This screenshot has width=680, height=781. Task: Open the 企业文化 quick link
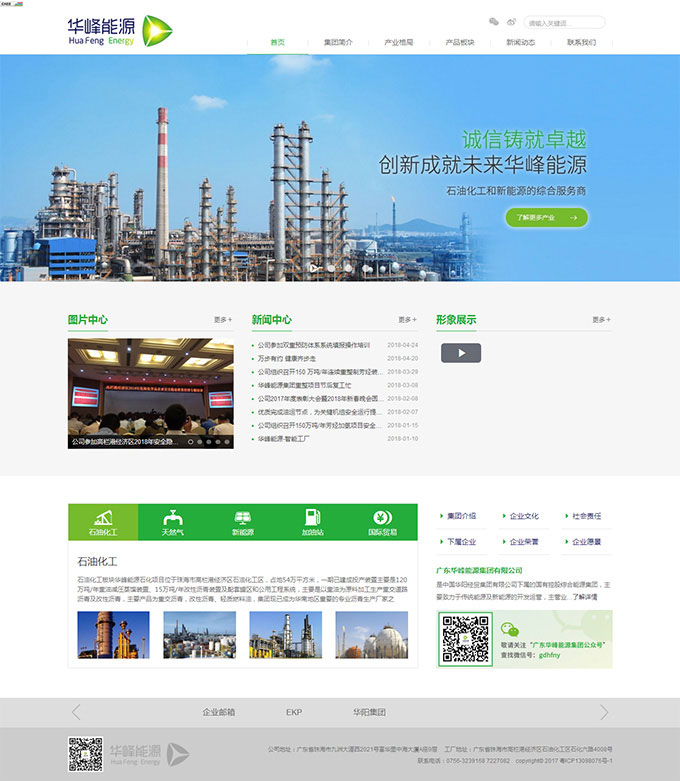click(x=523, y=516)
